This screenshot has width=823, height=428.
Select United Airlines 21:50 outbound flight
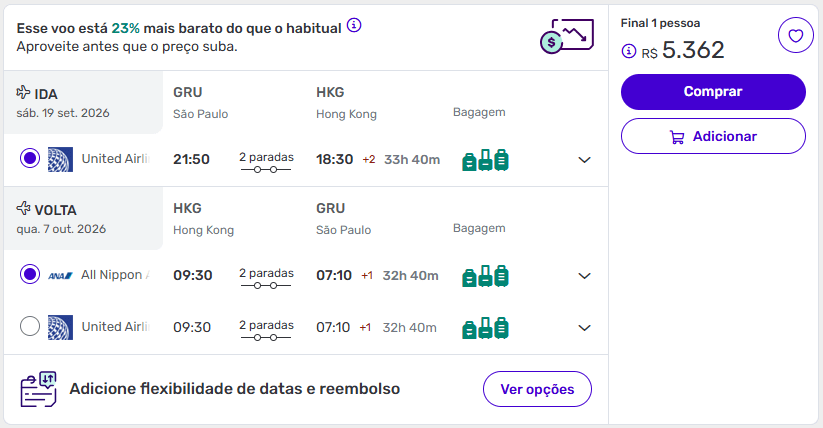click(x=30, y=159)
